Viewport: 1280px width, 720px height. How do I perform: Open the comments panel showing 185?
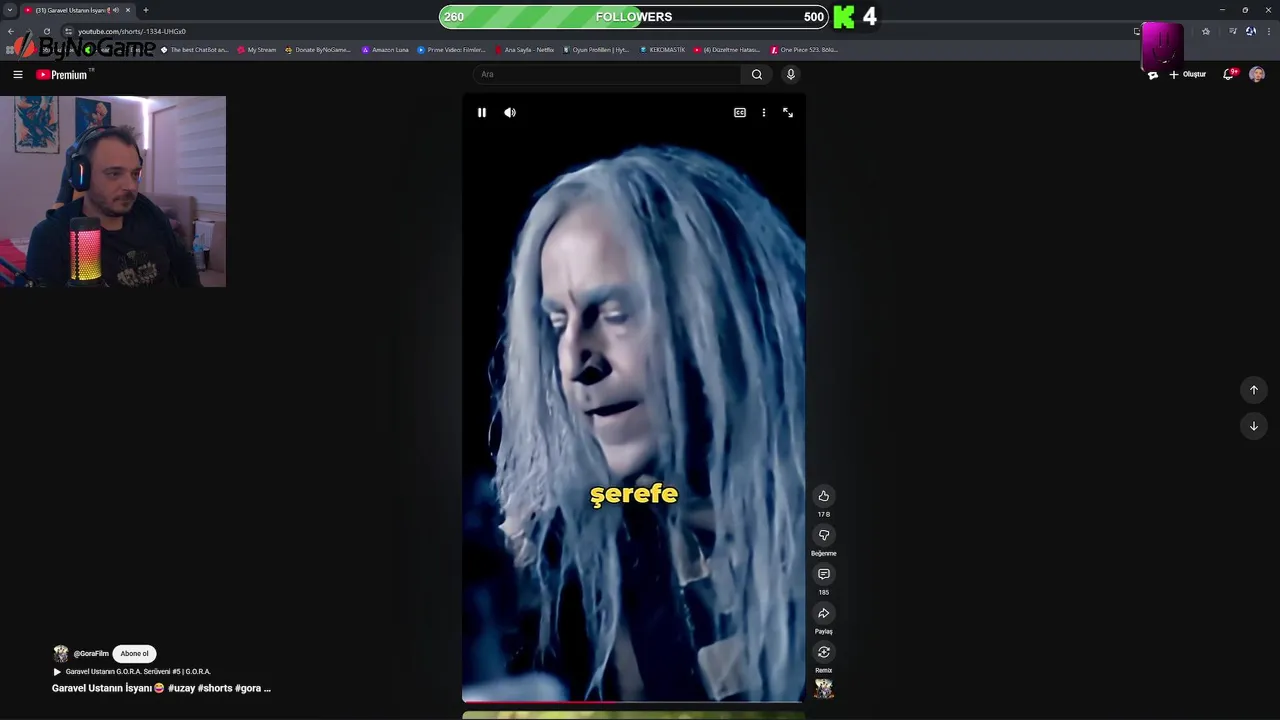[x=824, y=574]
